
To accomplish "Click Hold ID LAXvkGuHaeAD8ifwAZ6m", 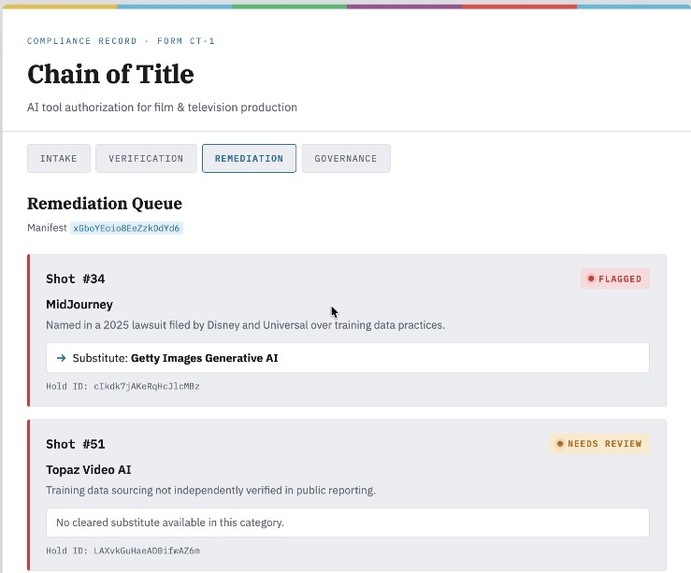I will coord(123,551).
